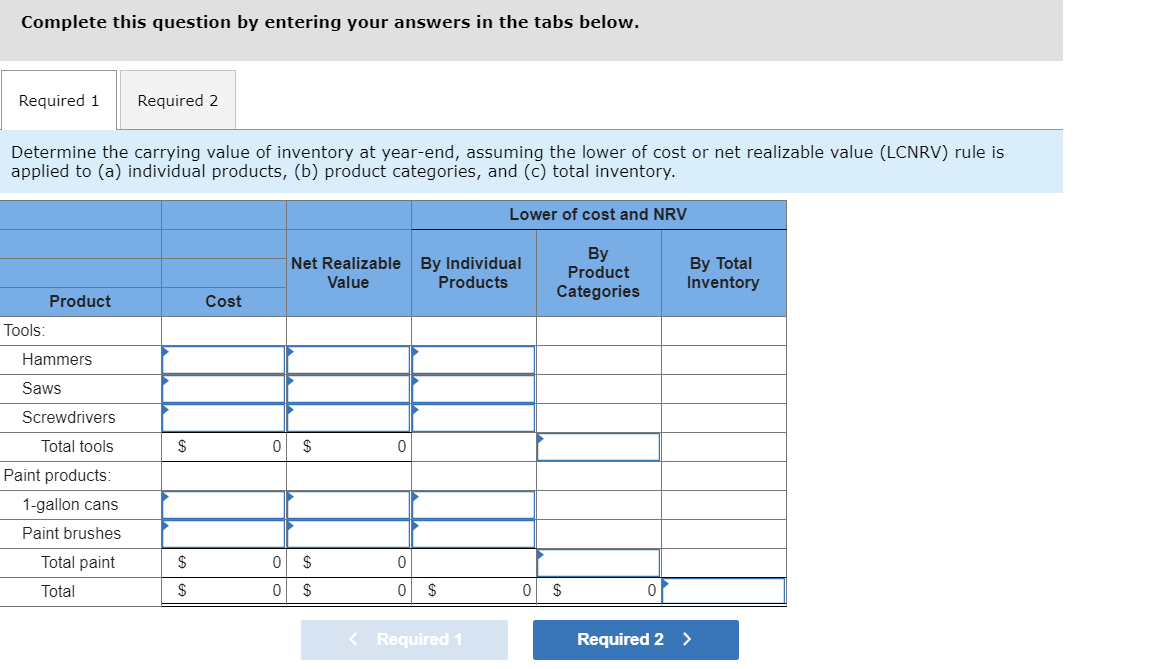Click the blue flag beside Total tools category field

coord(541,439)
